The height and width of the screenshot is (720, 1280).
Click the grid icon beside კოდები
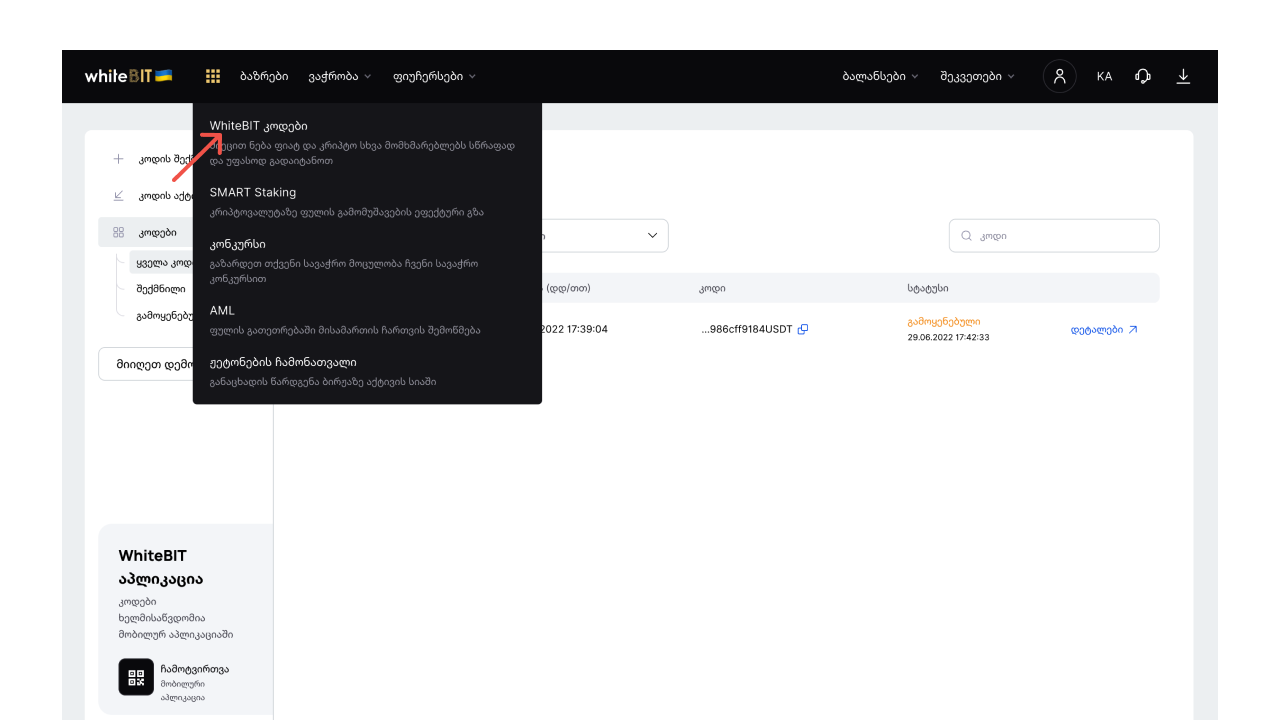(118, 232)
